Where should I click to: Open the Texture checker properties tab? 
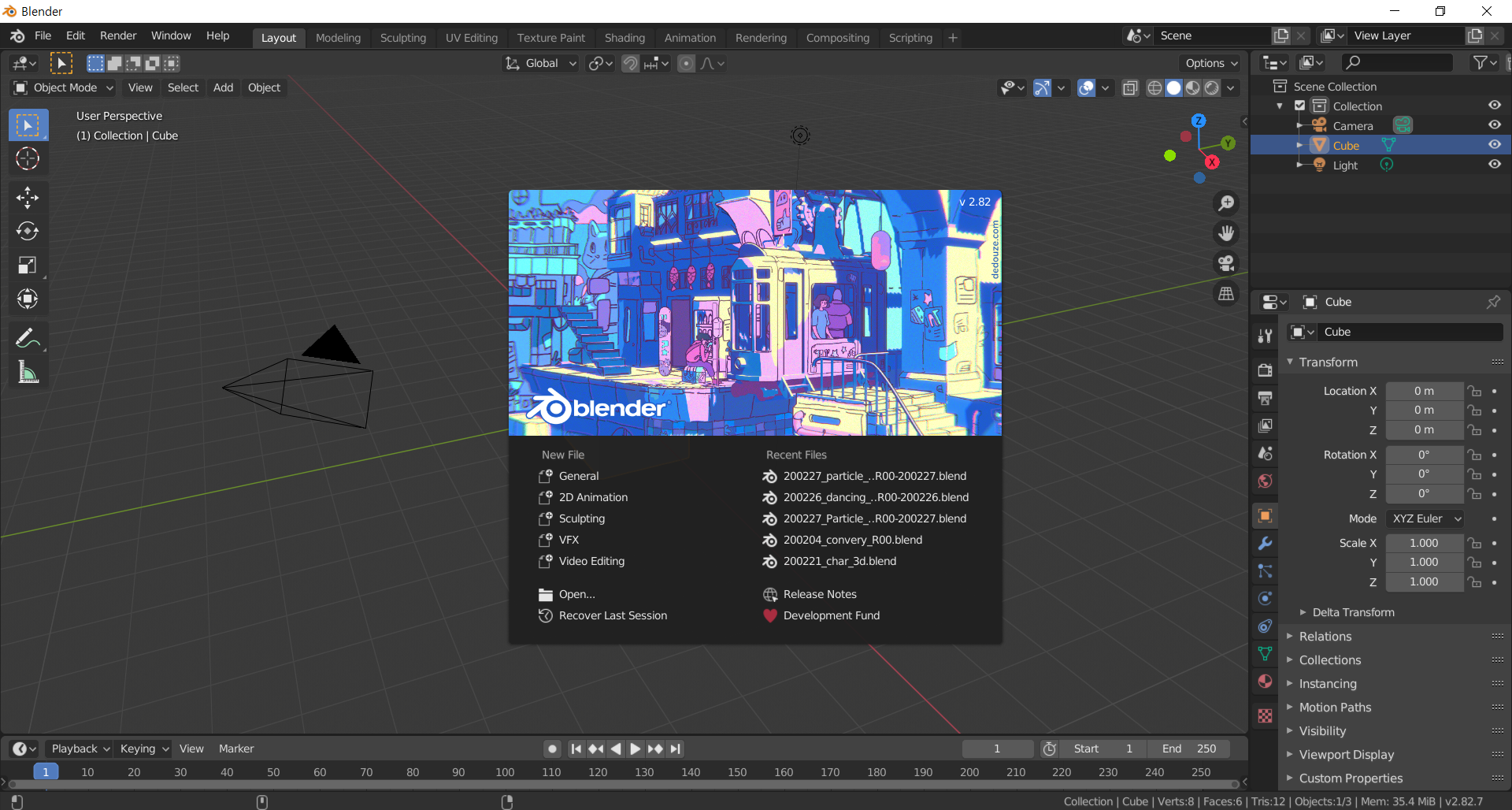tap(1265, 715)
